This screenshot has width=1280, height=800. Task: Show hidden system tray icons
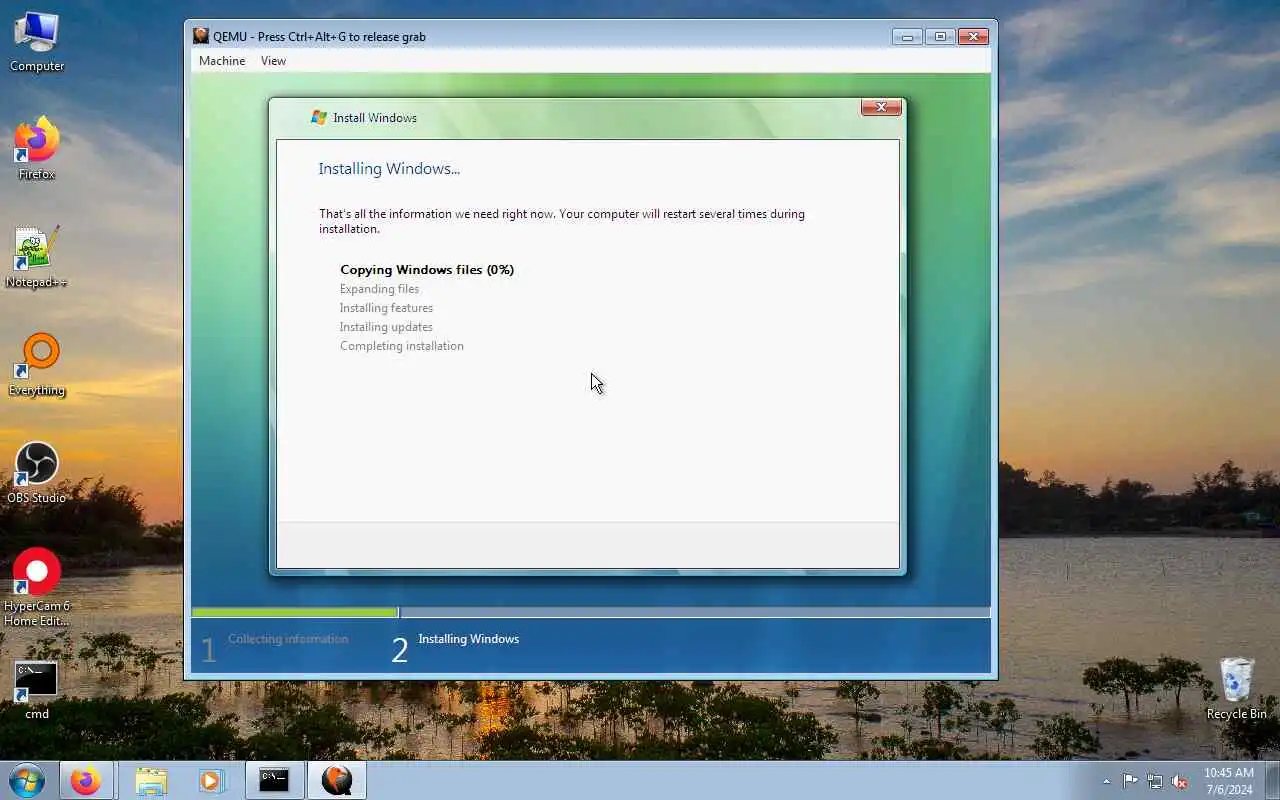point(1106,781)
